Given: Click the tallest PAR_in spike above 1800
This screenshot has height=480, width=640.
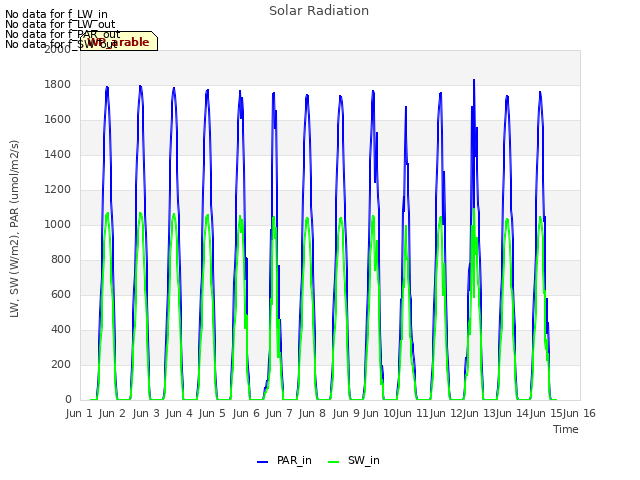Looking at the screenshot, I should click(474, 82).
